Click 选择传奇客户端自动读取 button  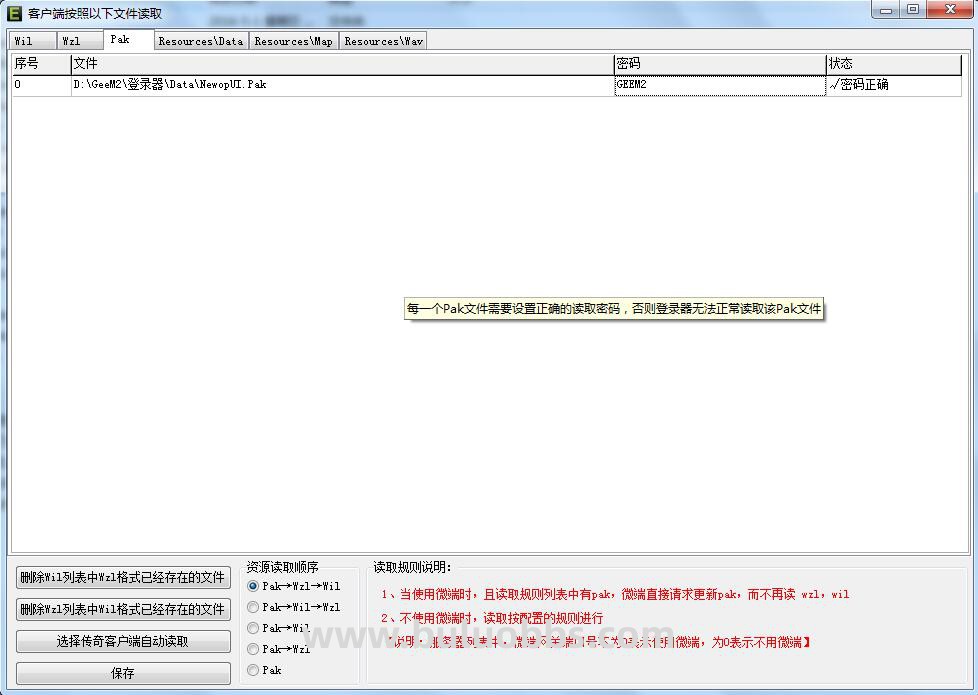[123, 641]
